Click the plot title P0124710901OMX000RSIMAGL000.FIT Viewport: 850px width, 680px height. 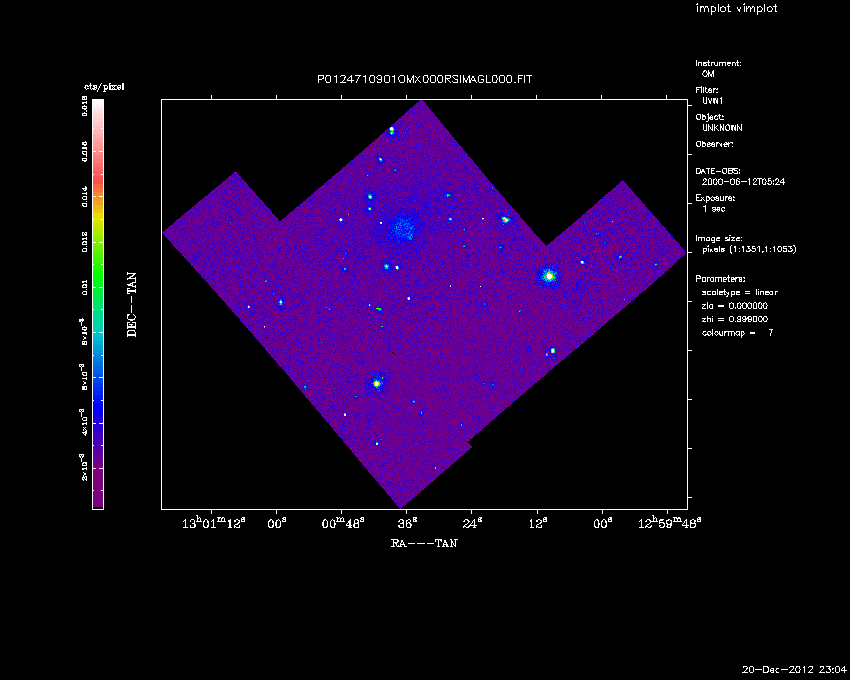tap(424, 79)
